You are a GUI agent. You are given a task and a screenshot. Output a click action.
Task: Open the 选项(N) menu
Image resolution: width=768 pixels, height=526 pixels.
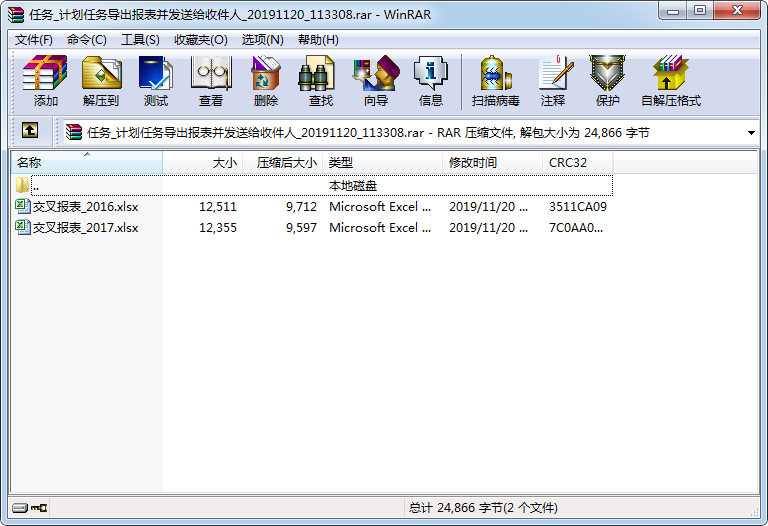pos(263,40)
